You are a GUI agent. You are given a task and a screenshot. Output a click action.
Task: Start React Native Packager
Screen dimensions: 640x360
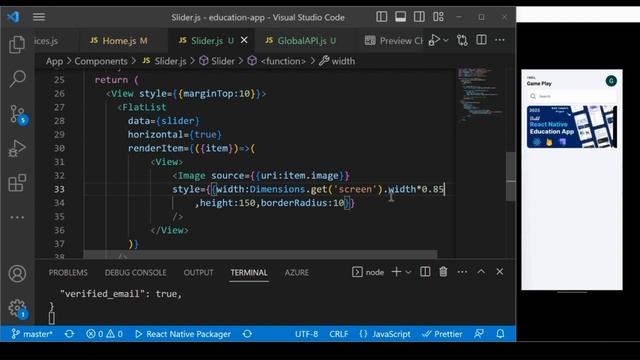click(x=182, y=334)
